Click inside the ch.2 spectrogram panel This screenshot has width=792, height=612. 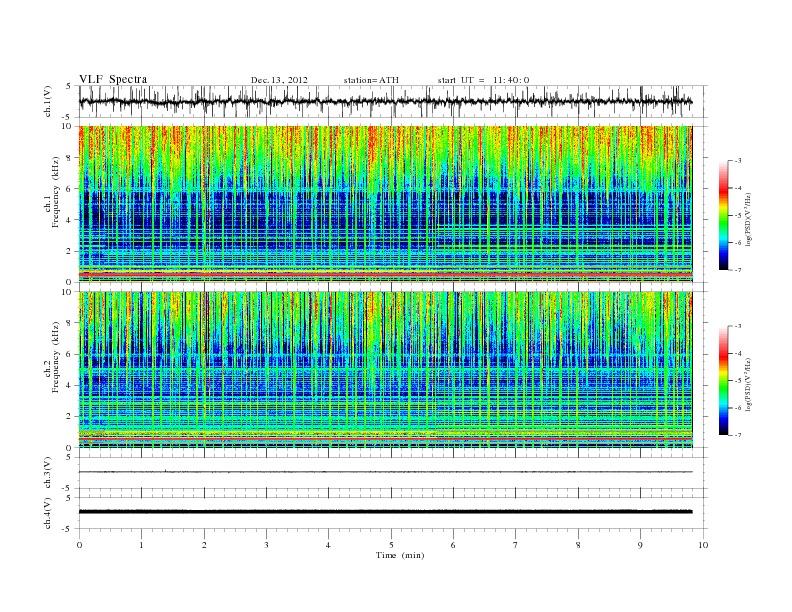[x=385, y=369]
